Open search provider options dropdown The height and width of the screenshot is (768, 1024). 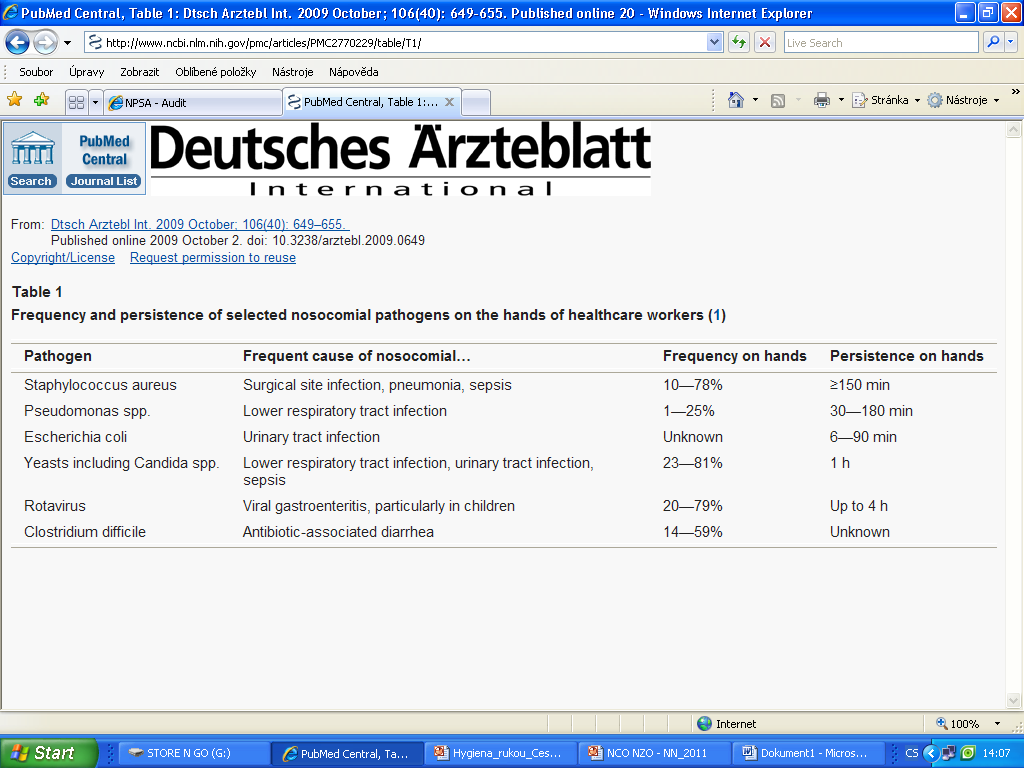(x=1011, y=42)
